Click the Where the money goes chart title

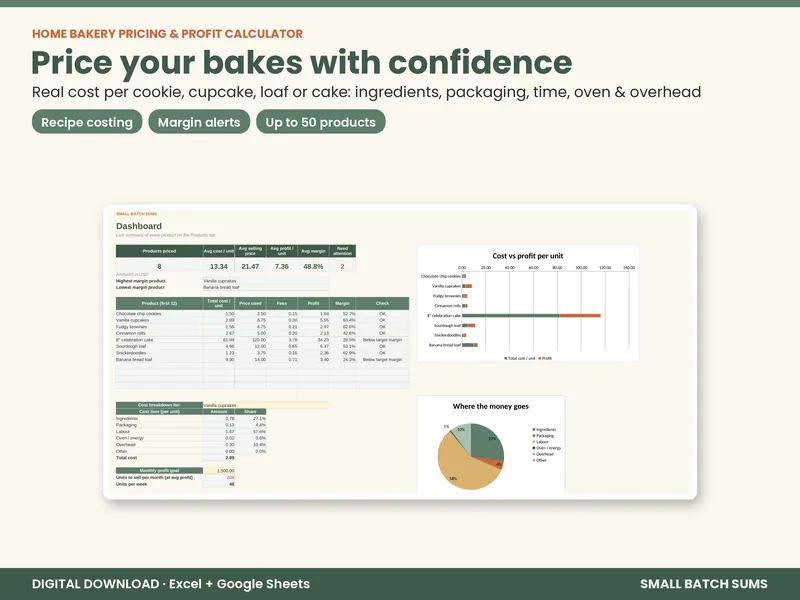pyautogui.click(x=490, y=407)
